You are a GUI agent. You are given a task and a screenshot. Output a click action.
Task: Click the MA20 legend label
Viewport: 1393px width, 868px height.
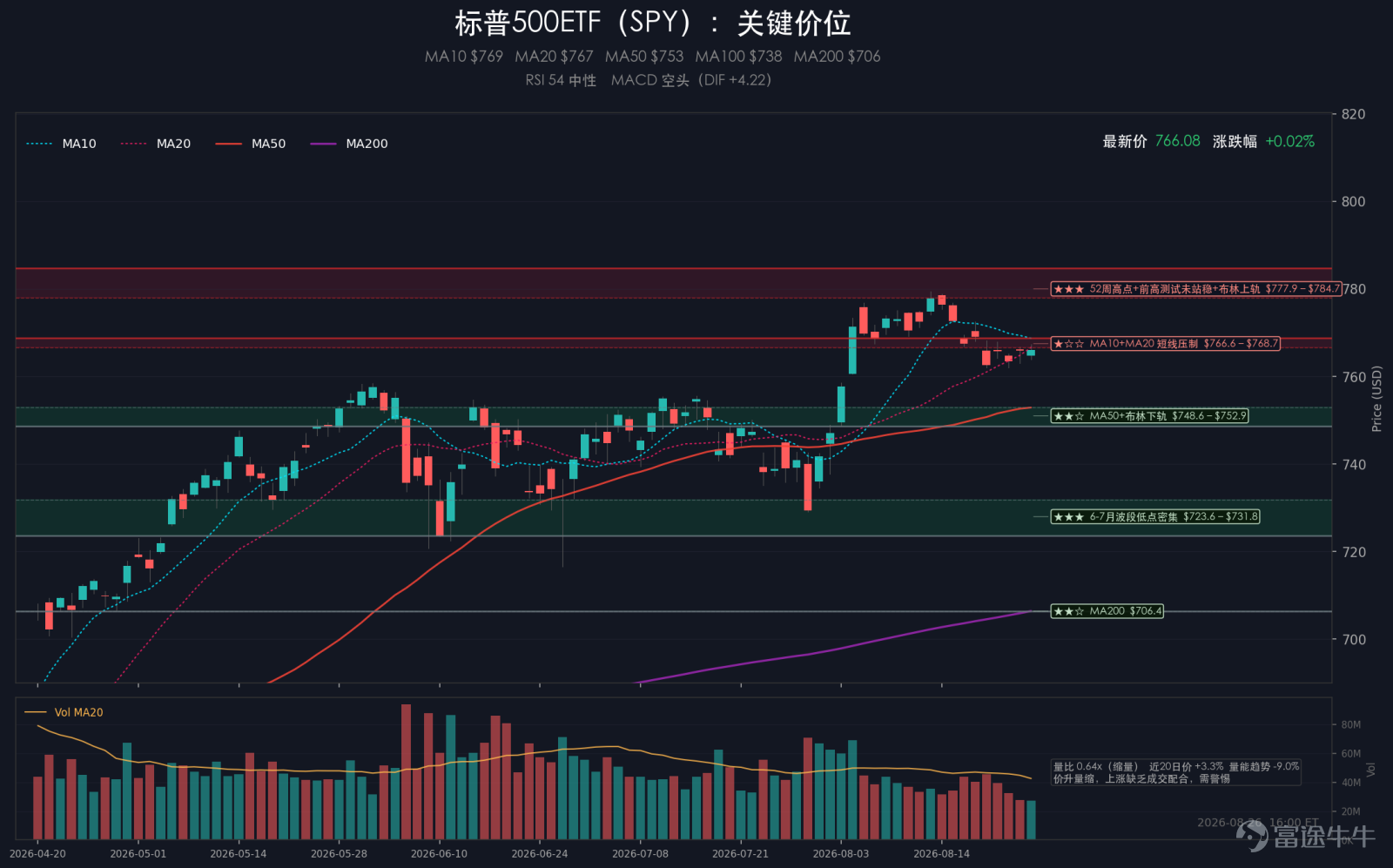pyautogui.click(x=173, y=144)
